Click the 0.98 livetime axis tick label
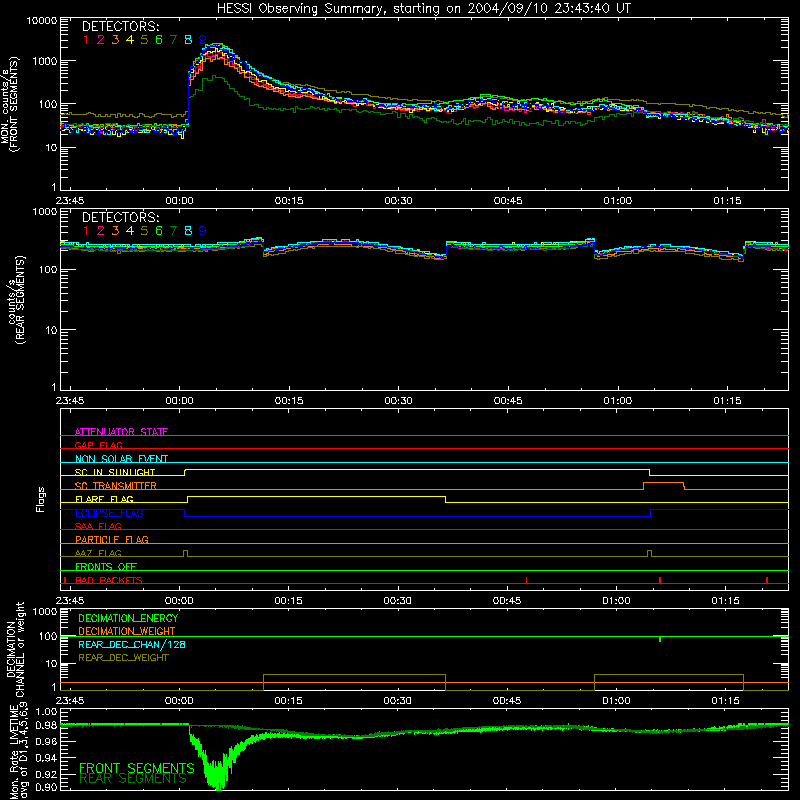The width and height of the screenshot is (800, 800). coord(46,725)
